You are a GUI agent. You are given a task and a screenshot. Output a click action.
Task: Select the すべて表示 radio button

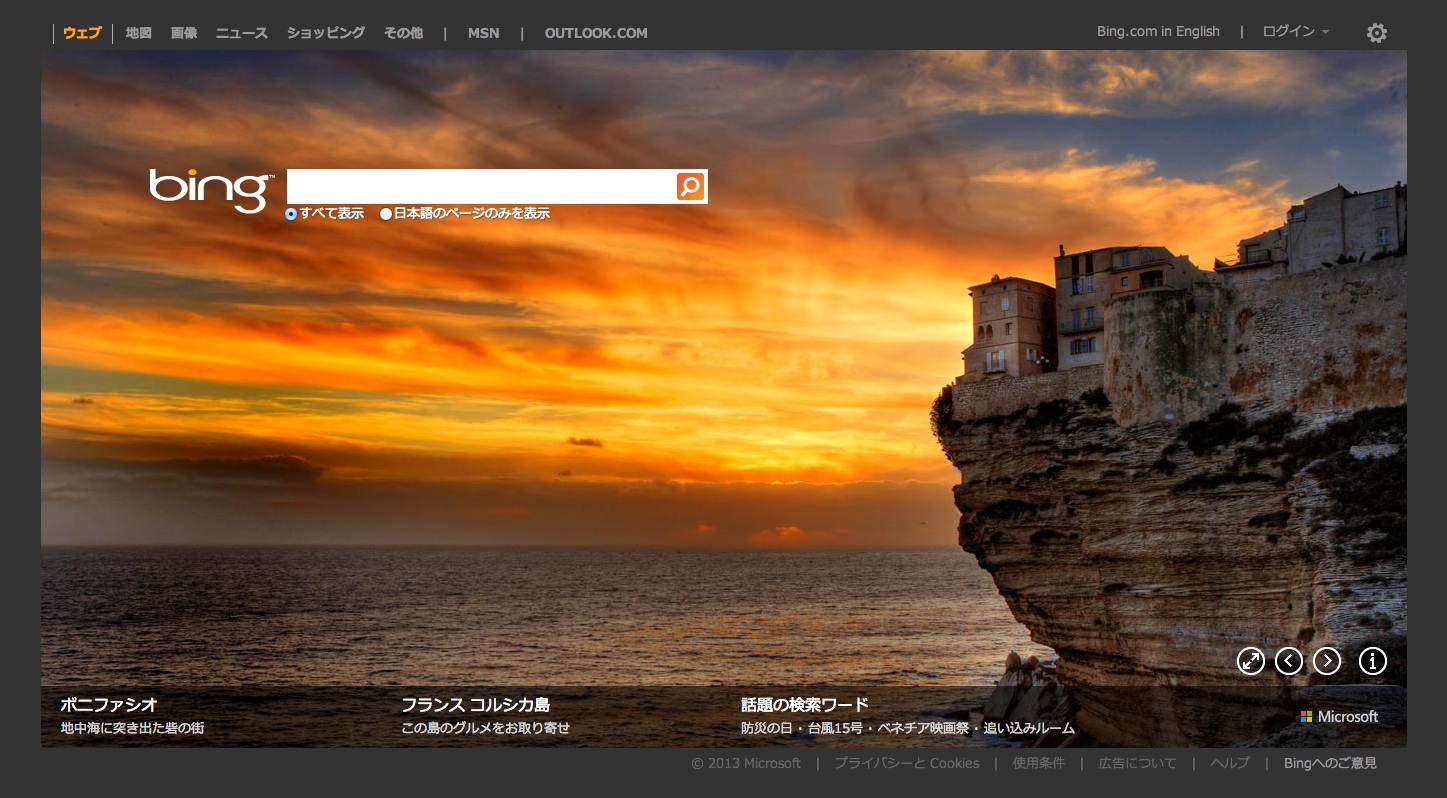(291, 214)
